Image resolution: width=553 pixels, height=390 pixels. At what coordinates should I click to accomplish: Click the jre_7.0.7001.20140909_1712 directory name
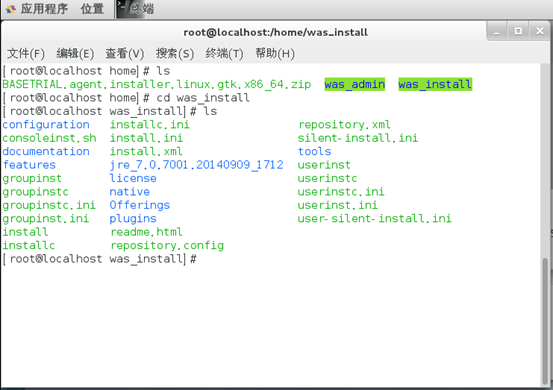click(196, 165)
